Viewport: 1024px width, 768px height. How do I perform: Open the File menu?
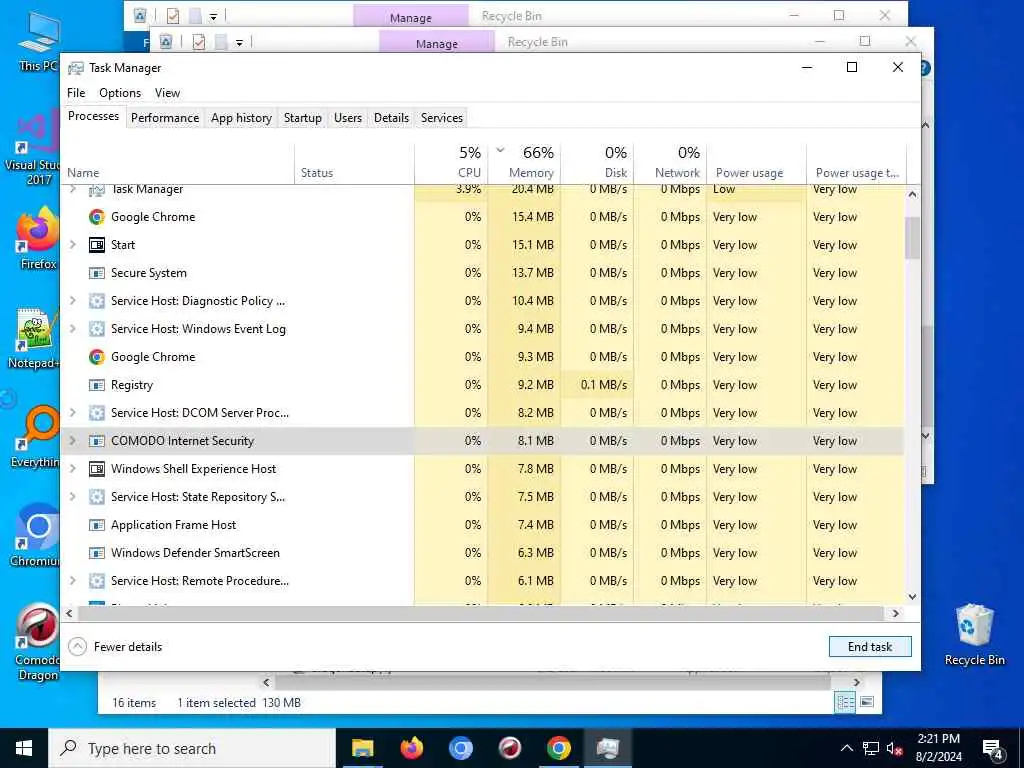click(x=76, y=93)
